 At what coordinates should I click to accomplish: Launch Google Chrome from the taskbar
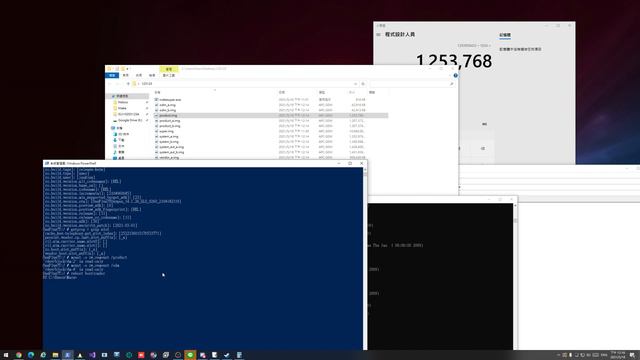click(x=18, y=355)
